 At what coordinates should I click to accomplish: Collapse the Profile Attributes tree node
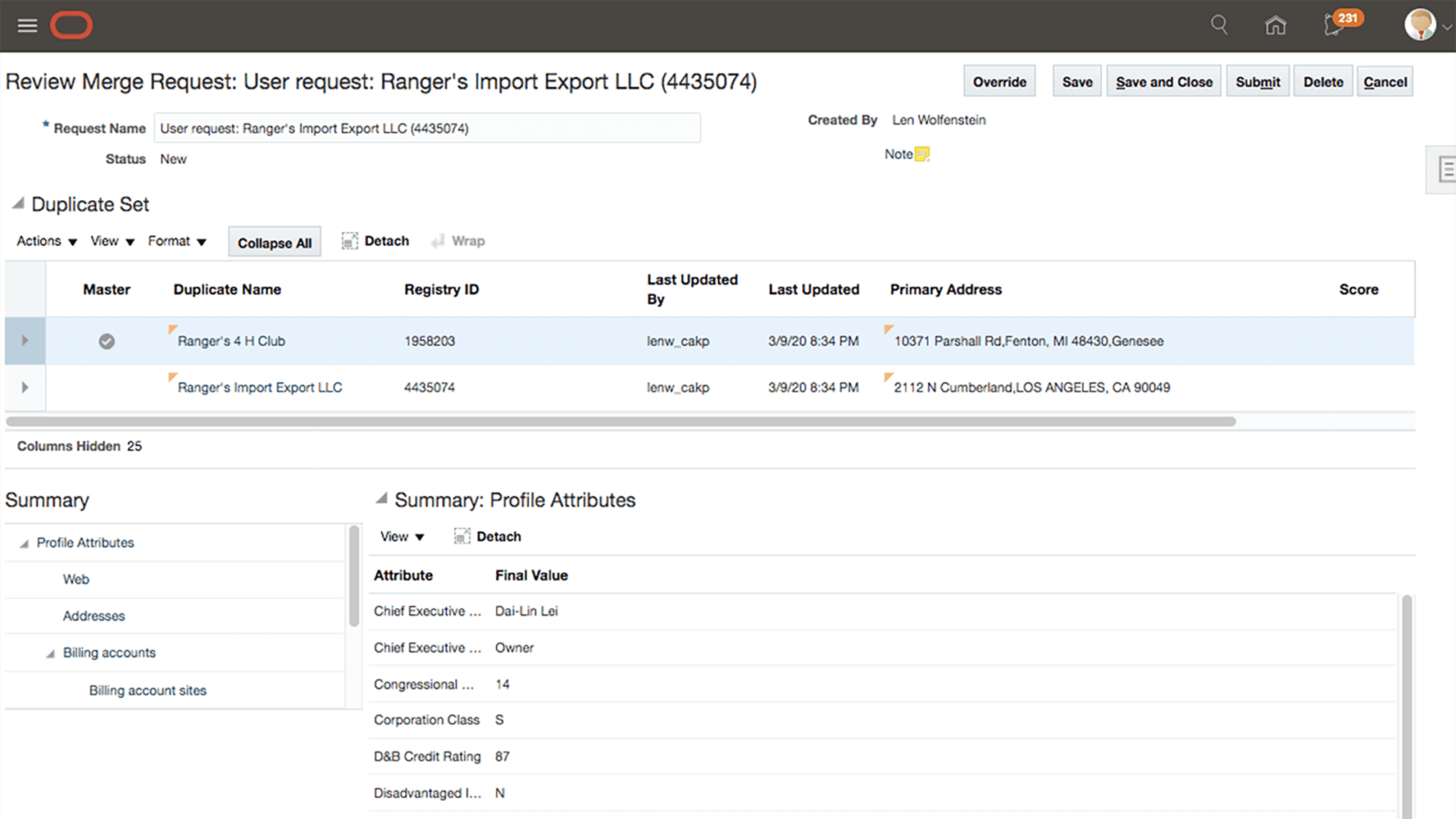tap(24, 543)
